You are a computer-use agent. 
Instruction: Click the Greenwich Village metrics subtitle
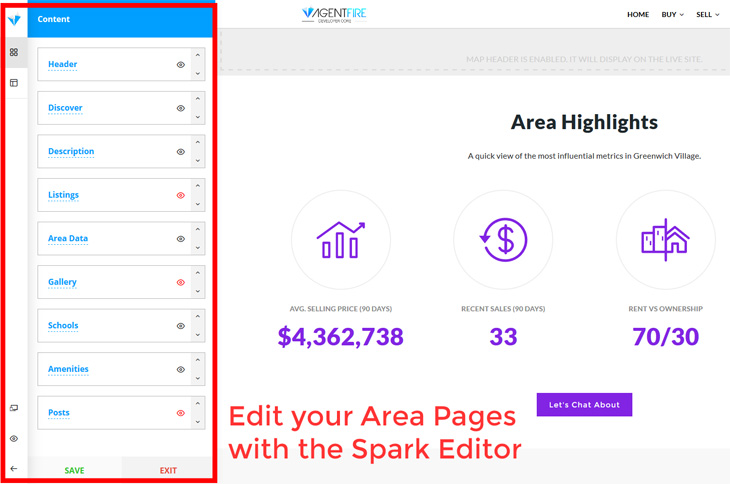[x=584, y=156]
